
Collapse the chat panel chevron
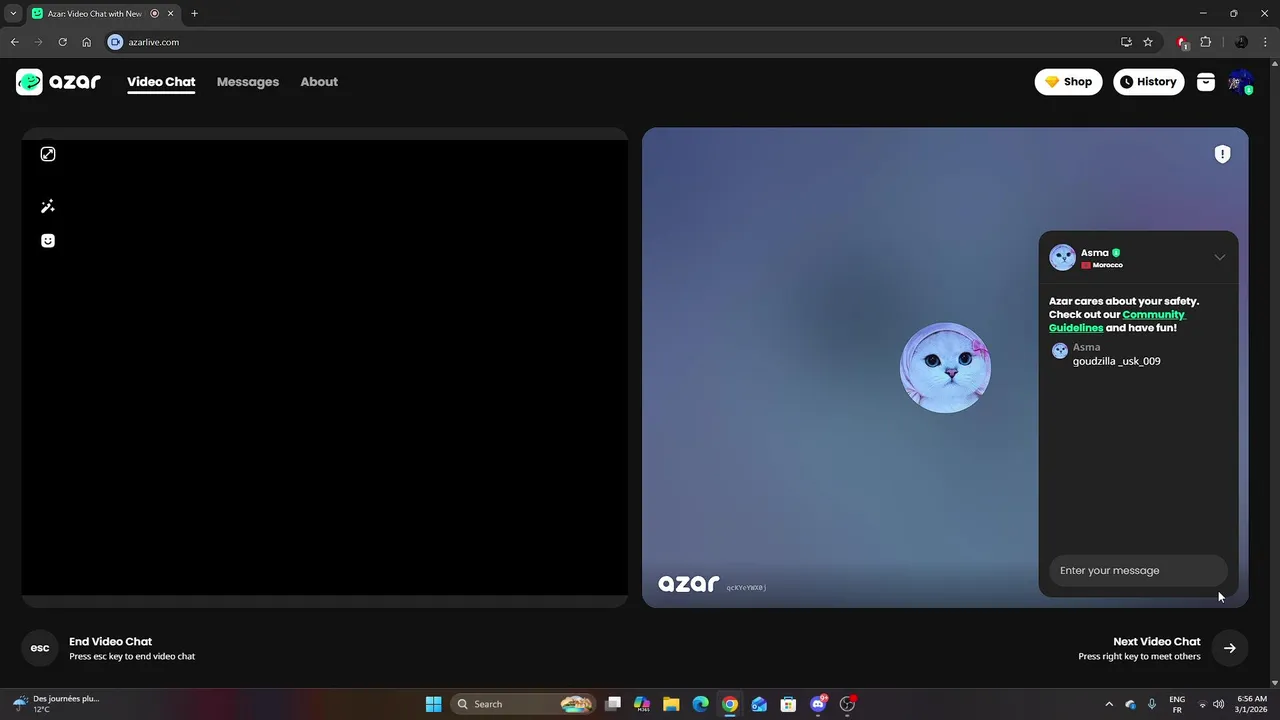tap(1220, 257)
